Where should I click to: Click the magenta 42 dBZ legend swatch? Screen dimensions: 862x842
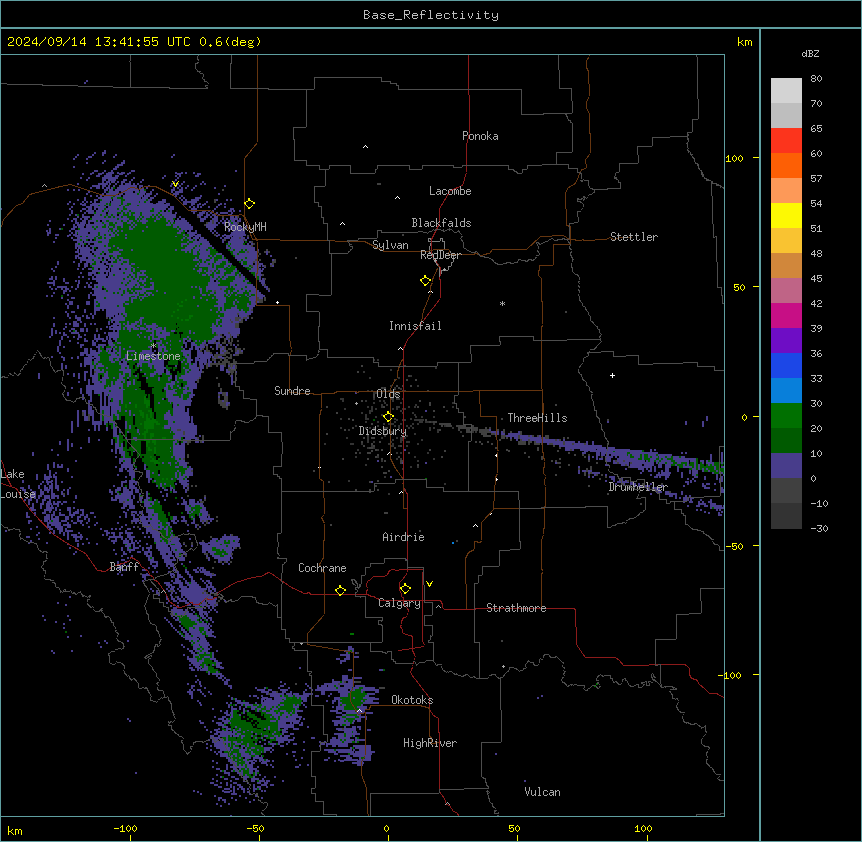[x=786, y=315]
